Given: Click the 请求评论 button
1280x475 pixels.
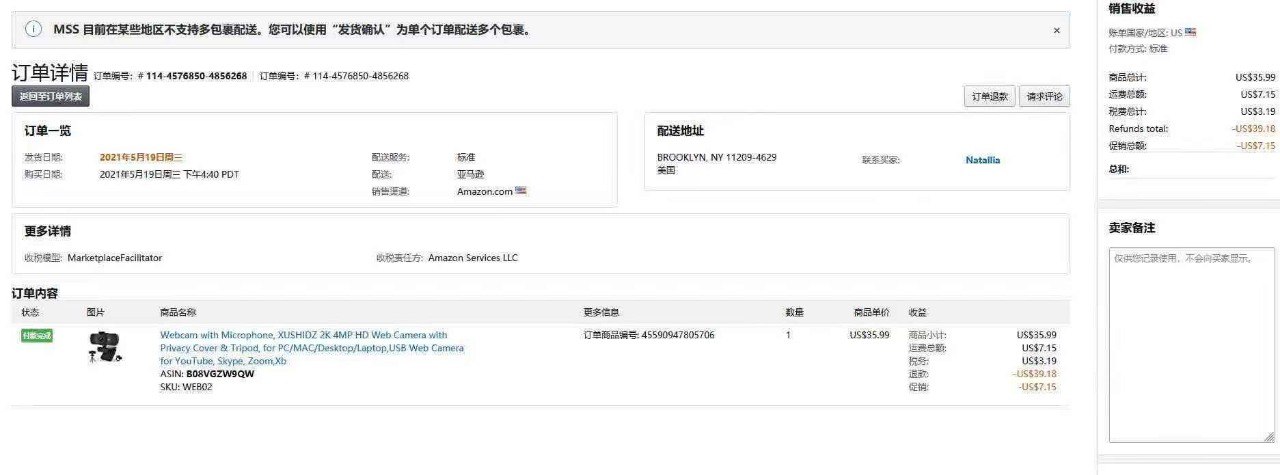Looking at the screenshot, I should click(1044, 97).
